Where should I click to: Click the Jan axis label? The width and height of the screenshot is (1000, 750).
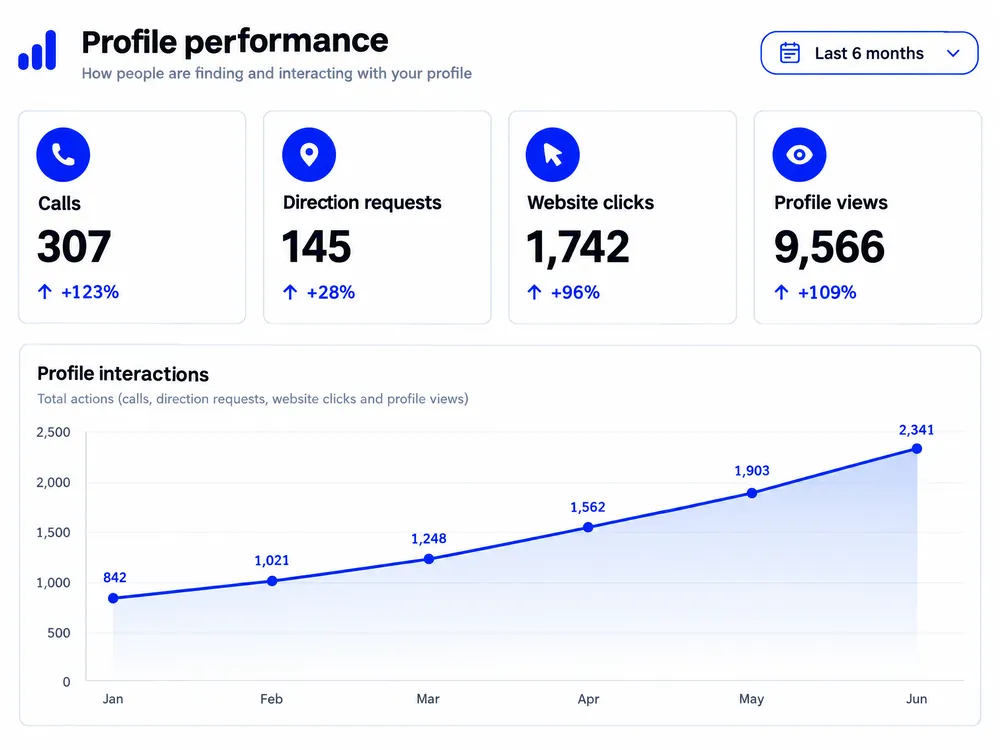point(113,699)
